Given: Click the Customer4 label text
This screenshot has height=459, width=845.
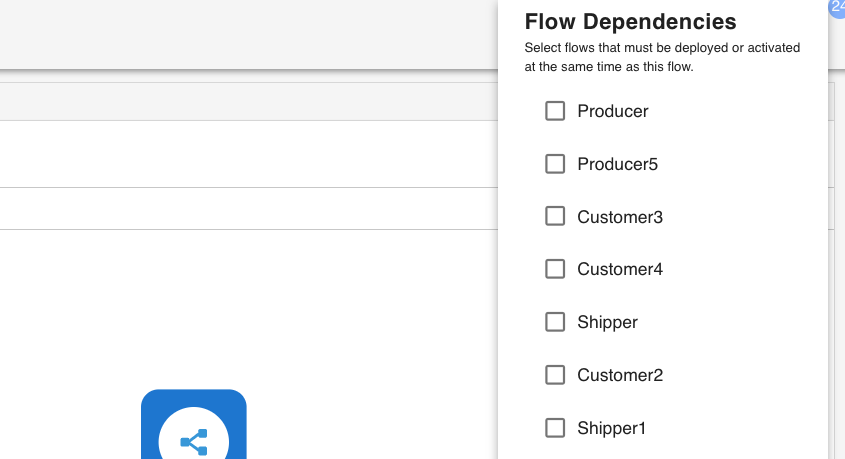Looking at the screenshot, I should (620, 269).
